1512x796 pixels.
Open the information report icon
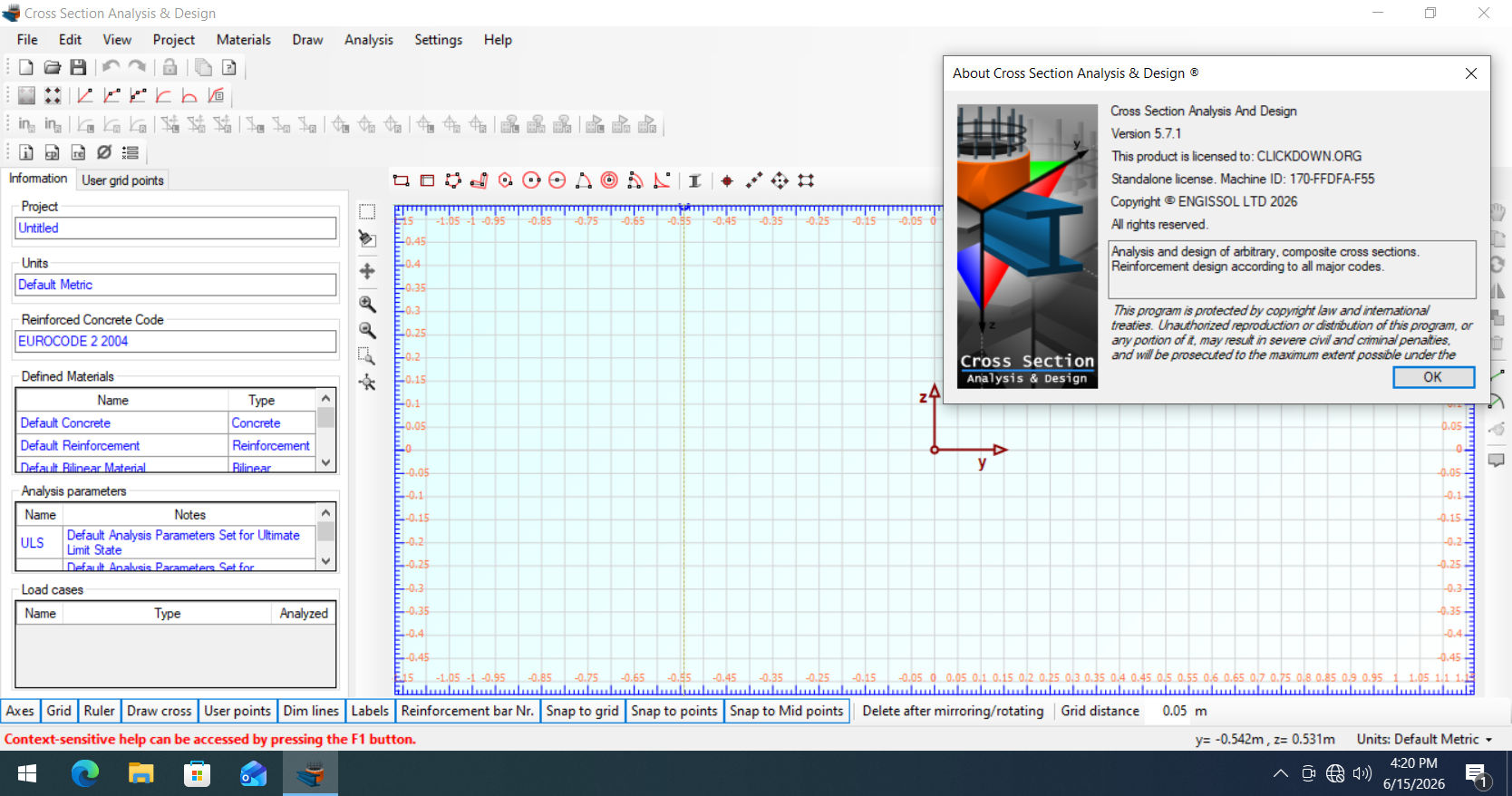26,152
